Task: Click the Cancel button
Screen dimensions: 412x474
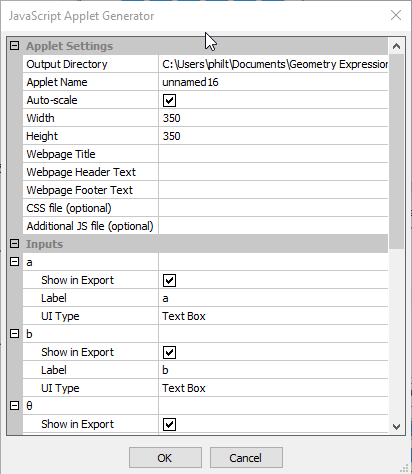Action: click(x=246, y=458)
